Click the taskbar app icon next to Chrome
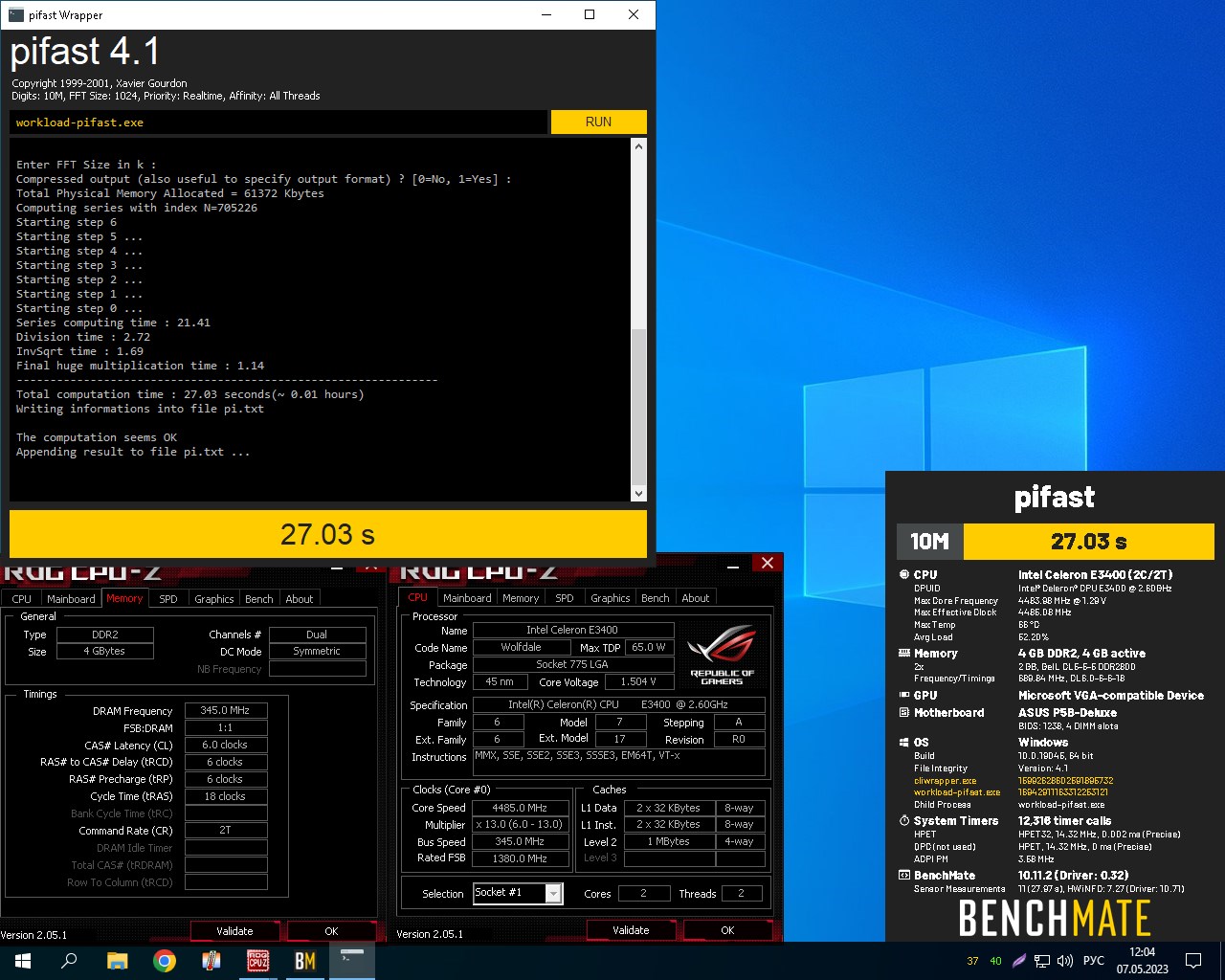The height and width of the screenshot is (980, 1225). click(212, 961)
